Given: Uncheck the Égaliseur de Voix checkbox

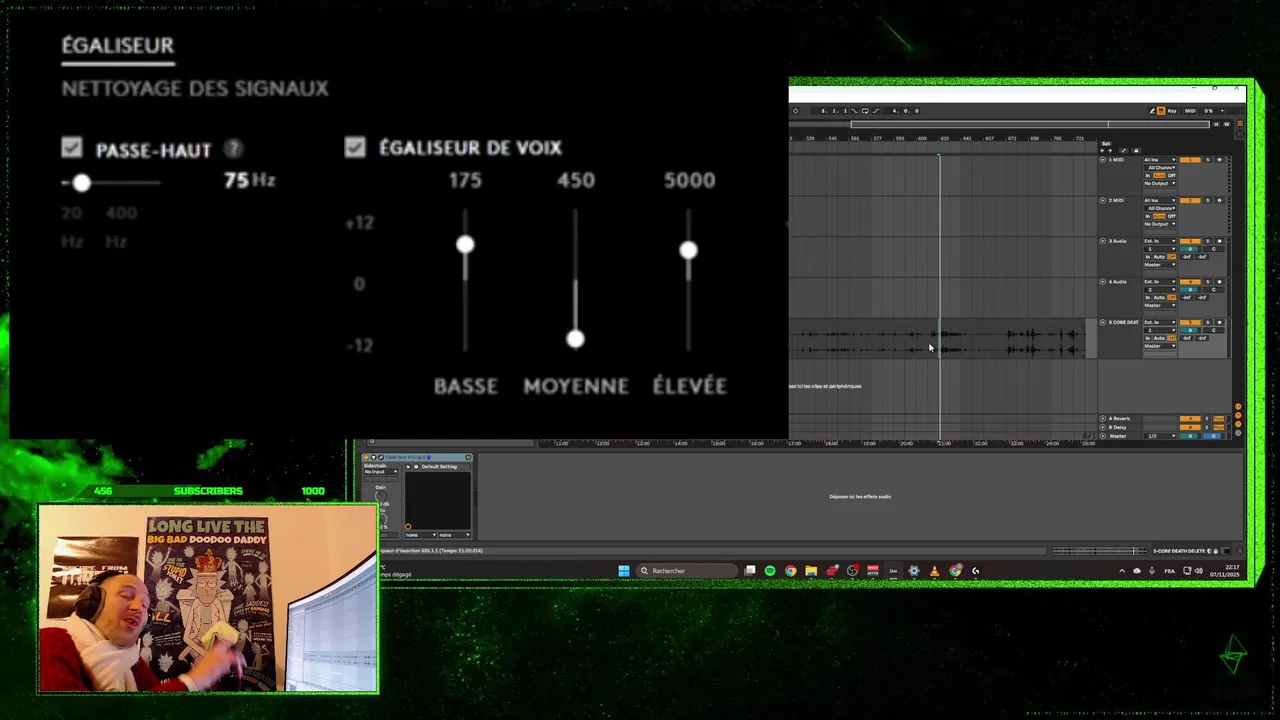Looking at the screenshot, I should [x=355, y=147].
